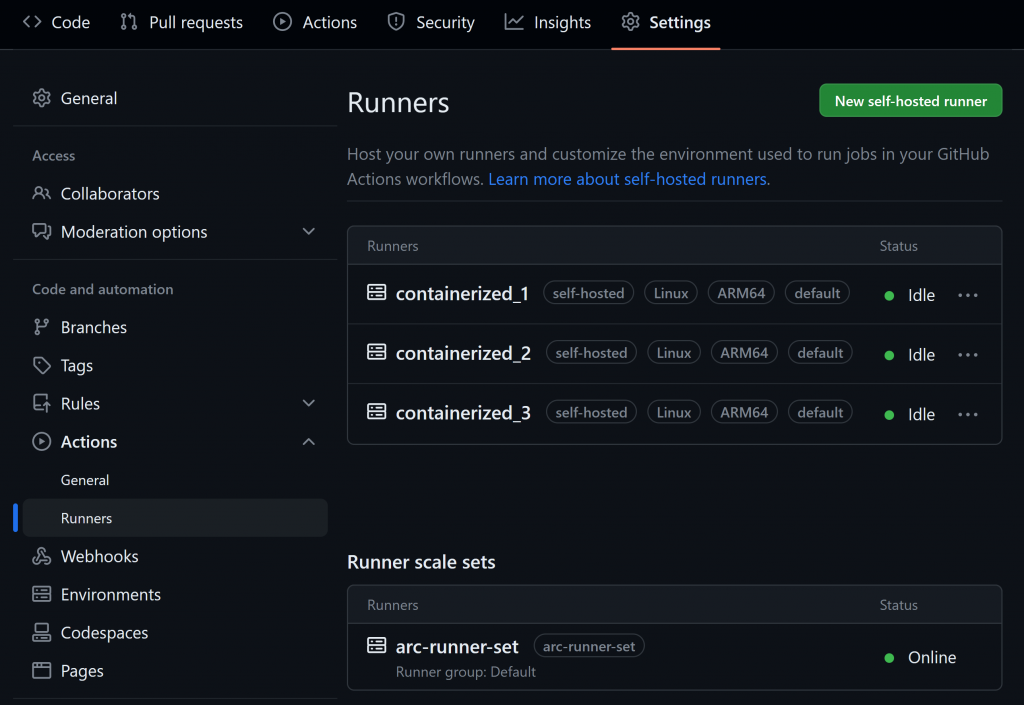Screen dimensions: 1024x705
Task: Click the Runner scale sets heading
Action: pyautogui.click(x=421, y=562)
